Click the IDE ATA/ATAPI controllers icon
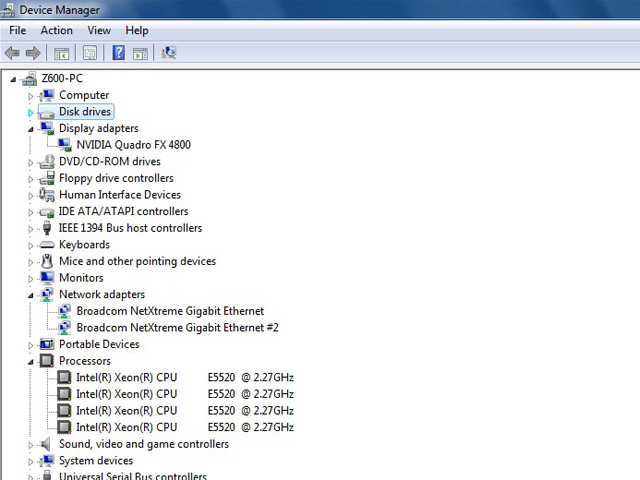Screen dimensions: 640x480 coord(47,212)
